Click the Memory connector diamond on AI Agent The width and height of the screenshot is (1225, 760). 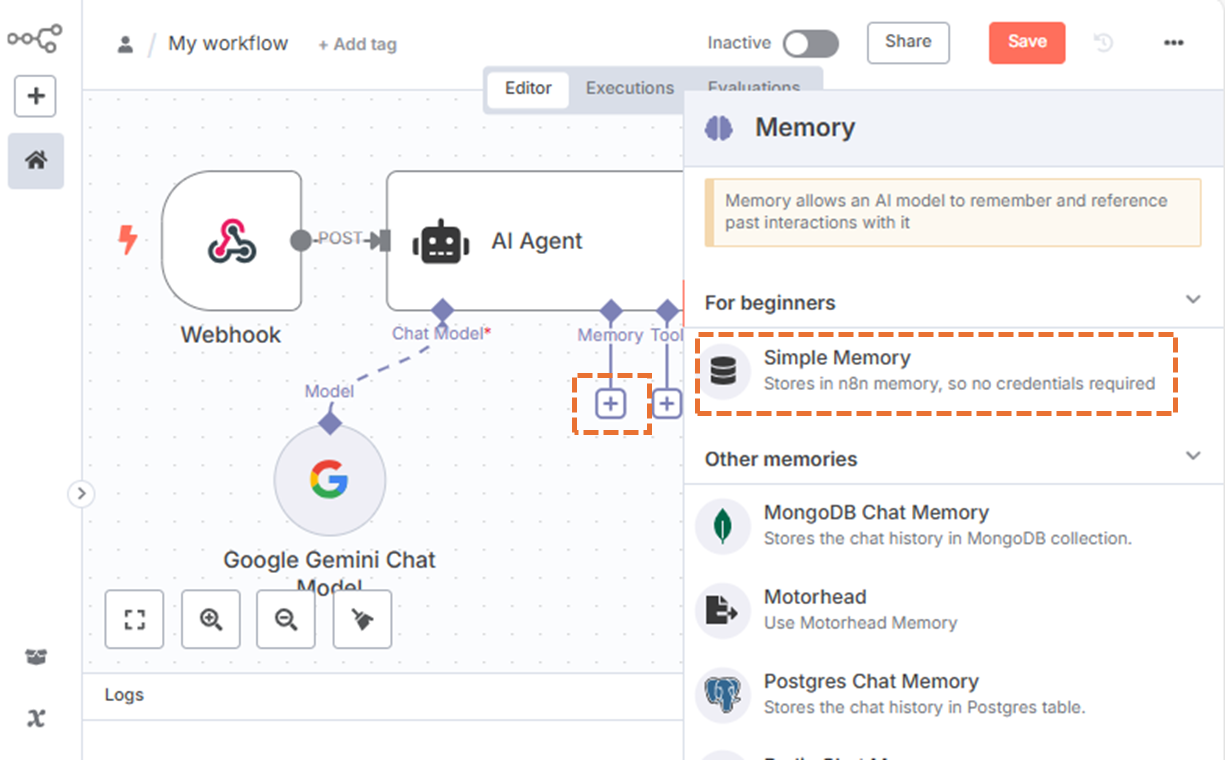pyautogui.click(x=611, y=309)
